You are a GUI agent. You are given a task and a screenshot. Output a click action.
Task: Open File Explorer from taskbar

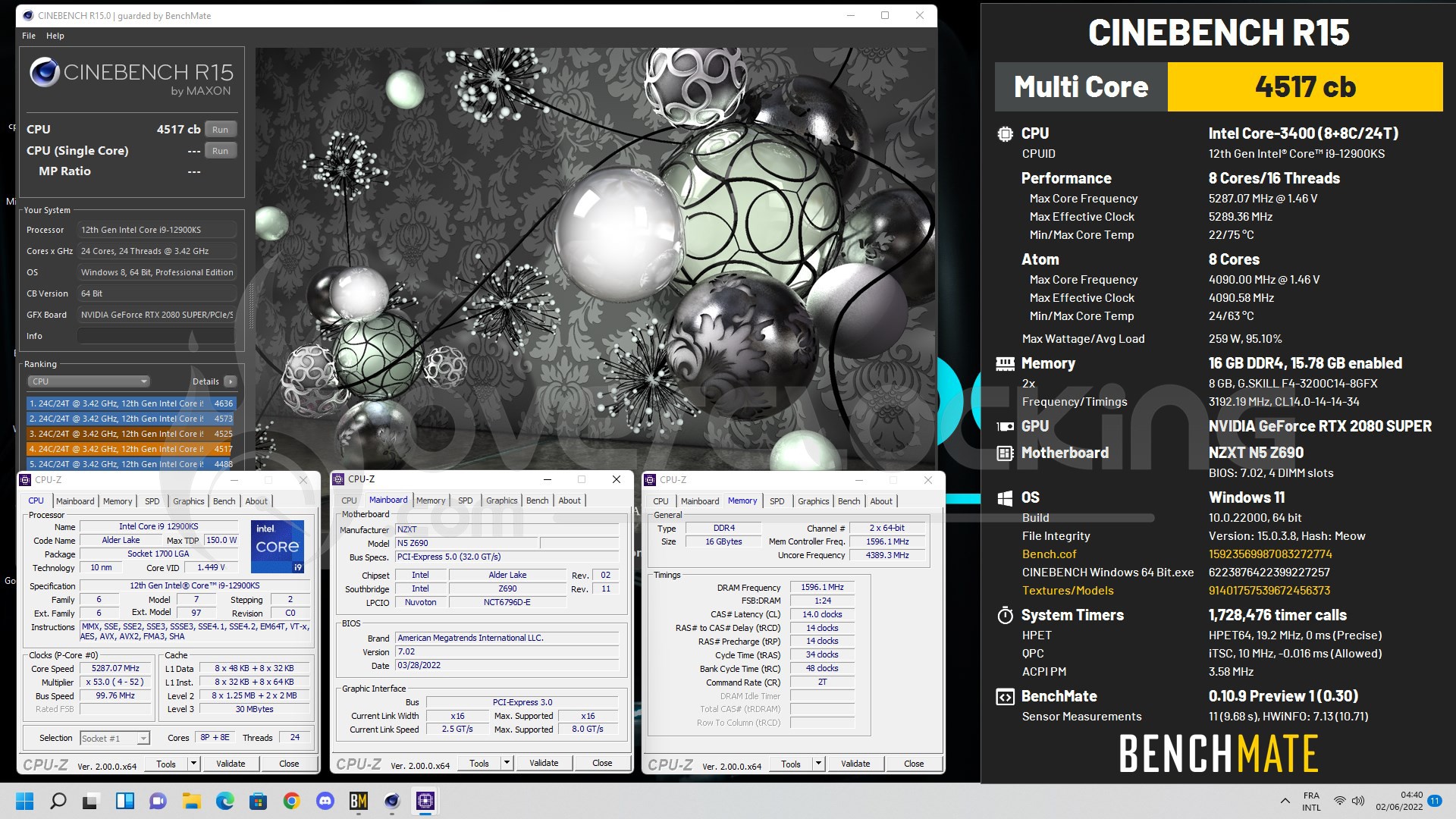[192, 801]
